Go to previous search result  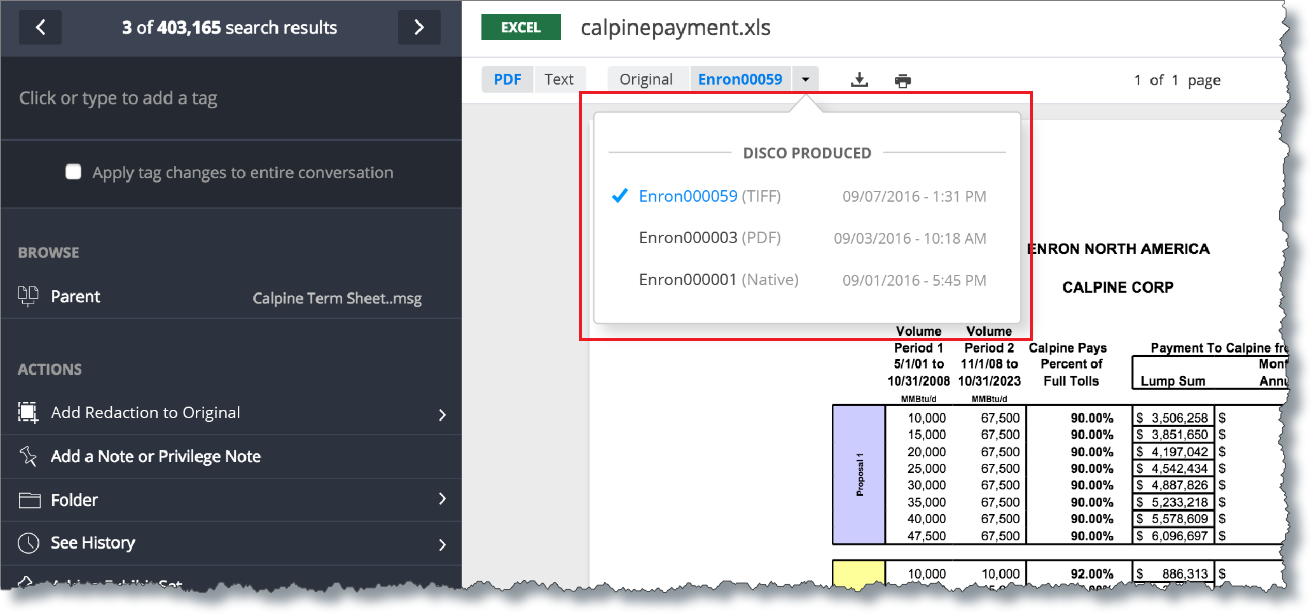pyautogui.click(x=40, y=27)
